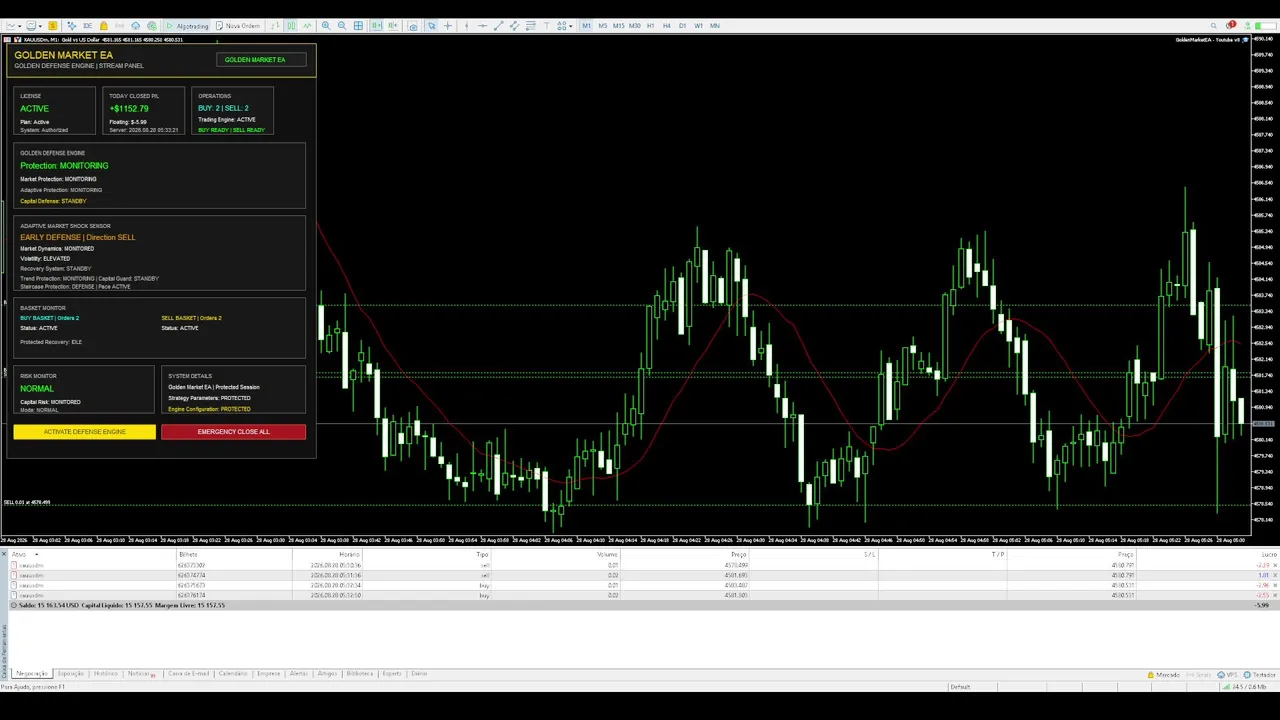Open the Notícias tab
This screenshot has height=720, width=1280.
tap(139, 674)
